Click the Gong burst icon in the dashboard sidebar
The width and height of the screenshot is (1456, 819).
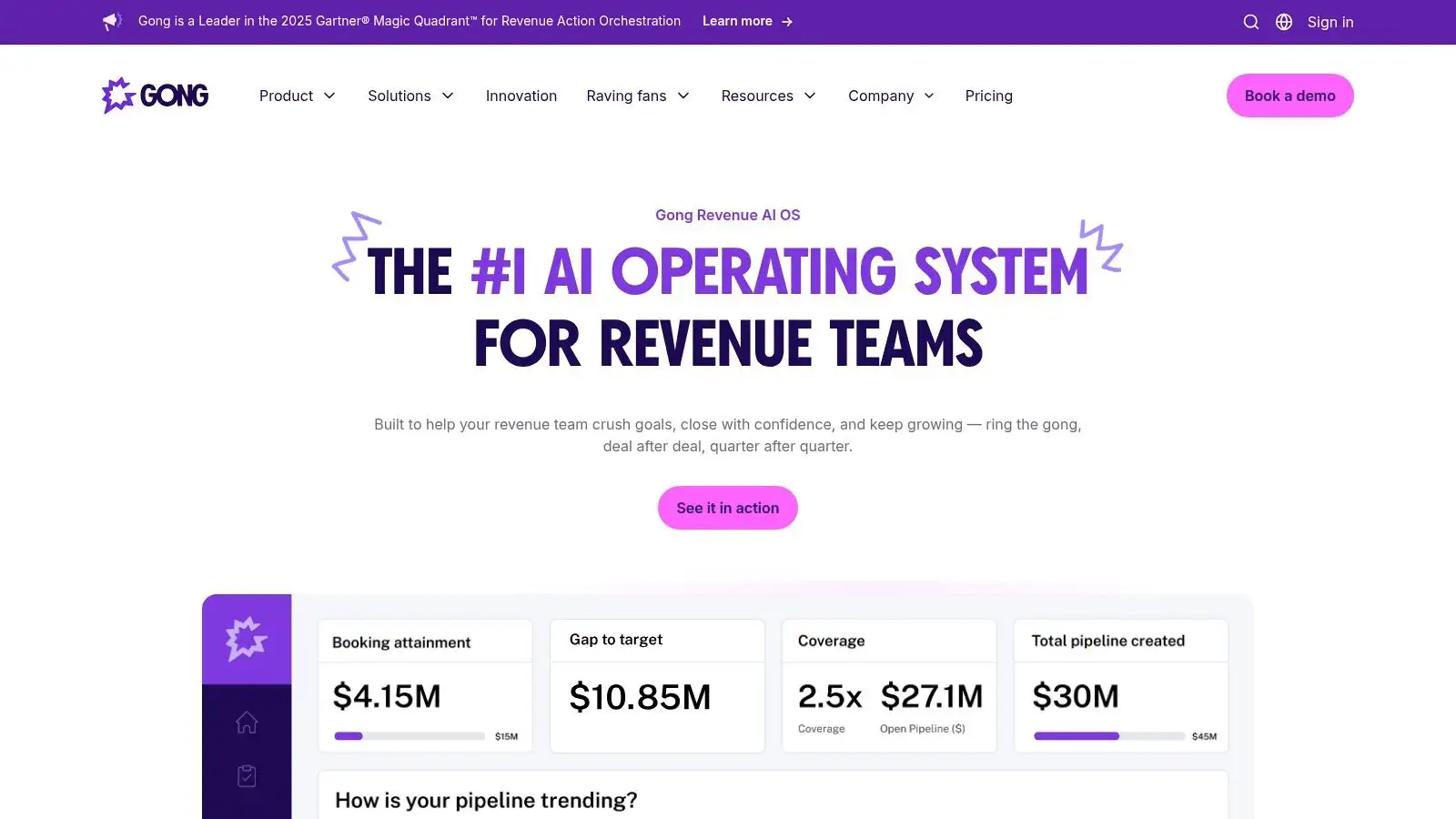click(247, 637)
